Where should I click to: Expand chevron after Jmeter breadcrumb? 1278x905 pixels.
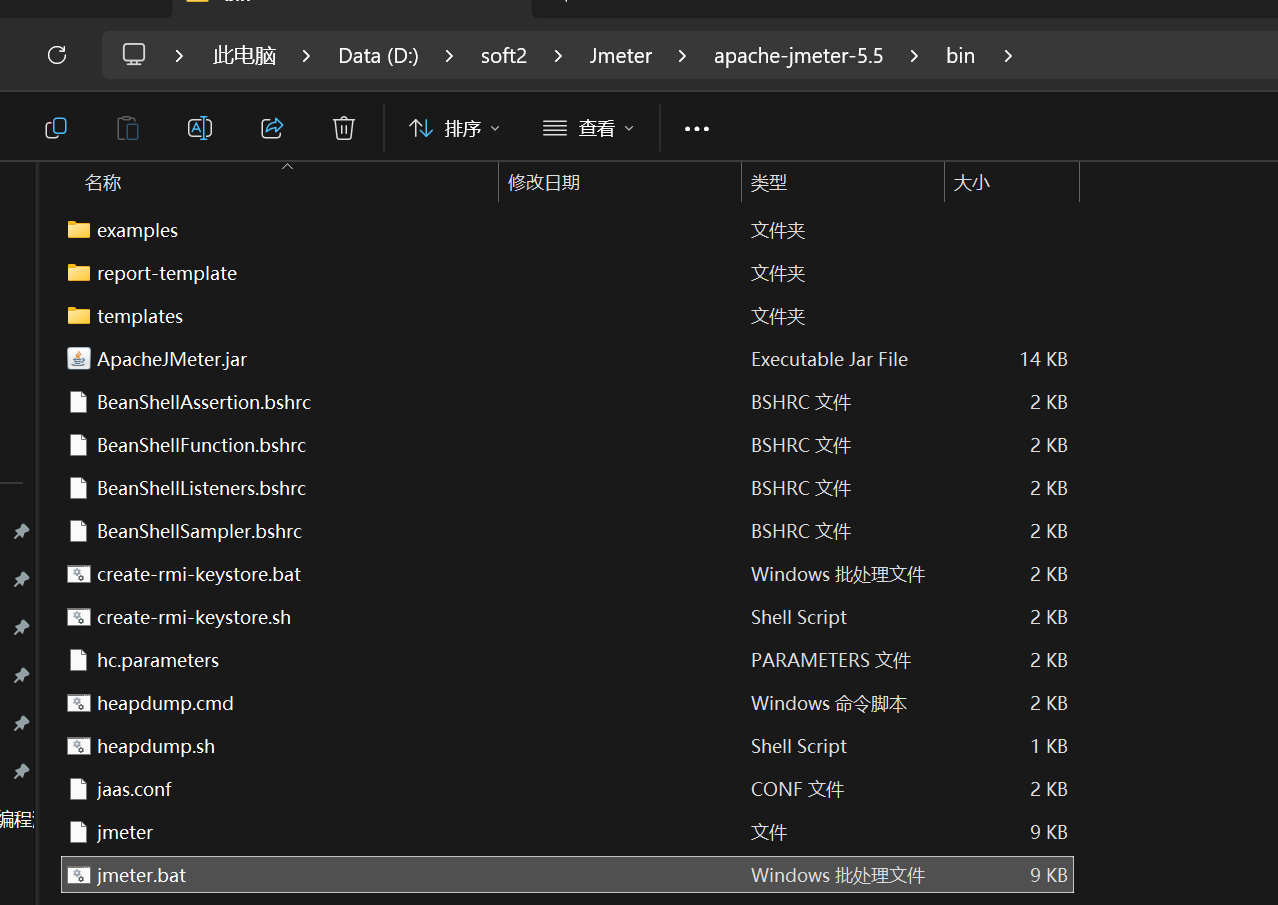pos(682,56)
